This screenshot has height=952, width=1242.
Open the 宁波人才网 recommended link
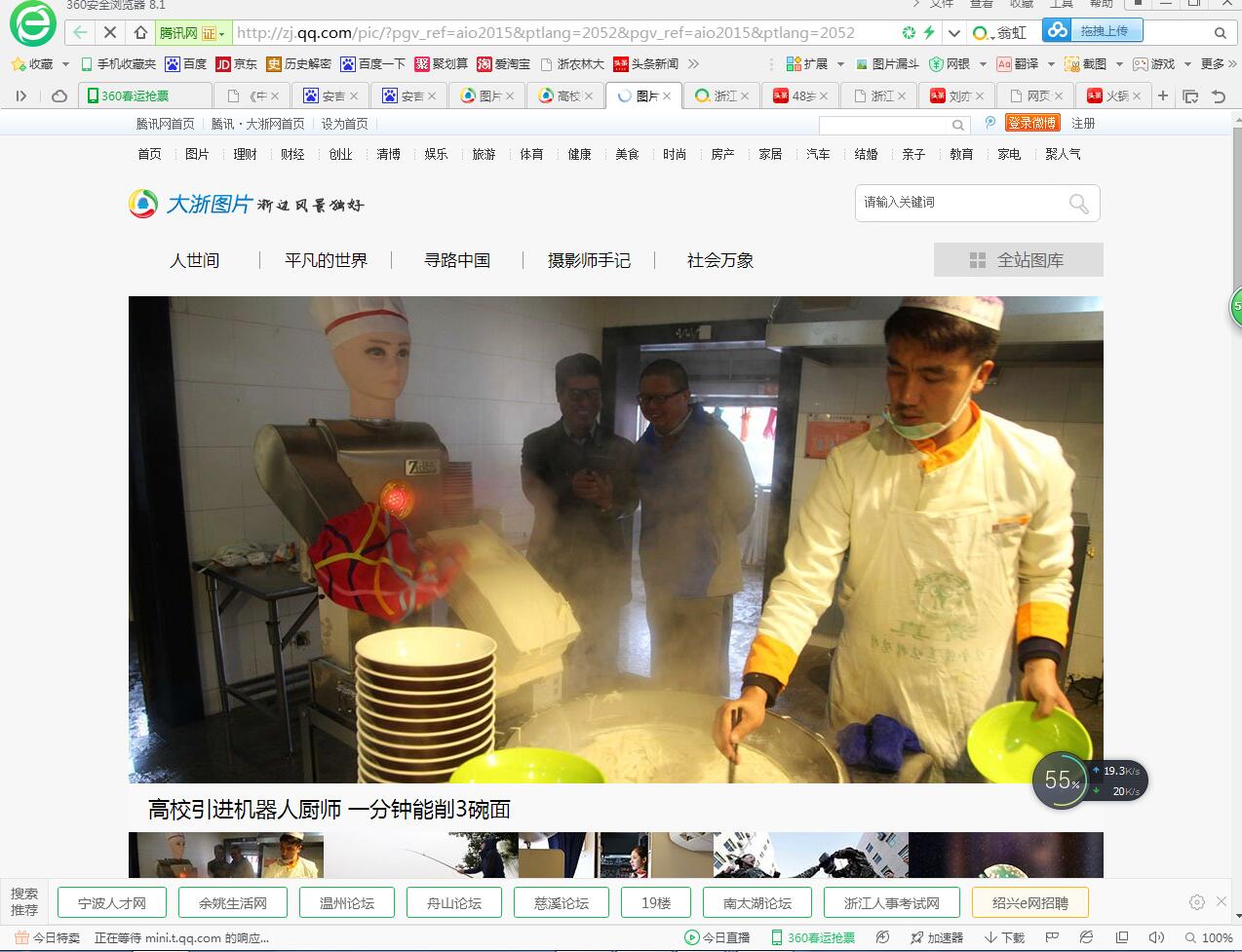click(x=112, y=903)
